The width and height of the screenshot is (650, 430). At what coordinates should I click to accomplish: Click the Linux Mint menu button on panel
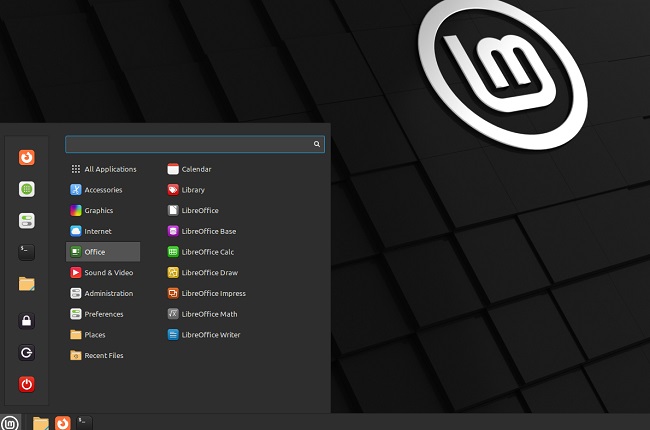point(10,423)
